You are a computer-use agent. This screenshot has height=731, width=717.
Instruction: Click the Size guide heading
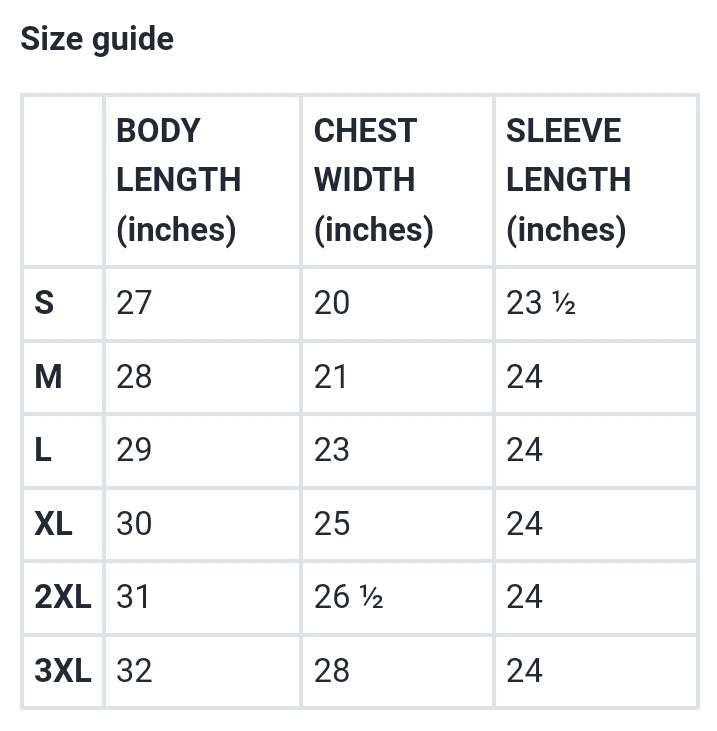(x=97, y=39)
